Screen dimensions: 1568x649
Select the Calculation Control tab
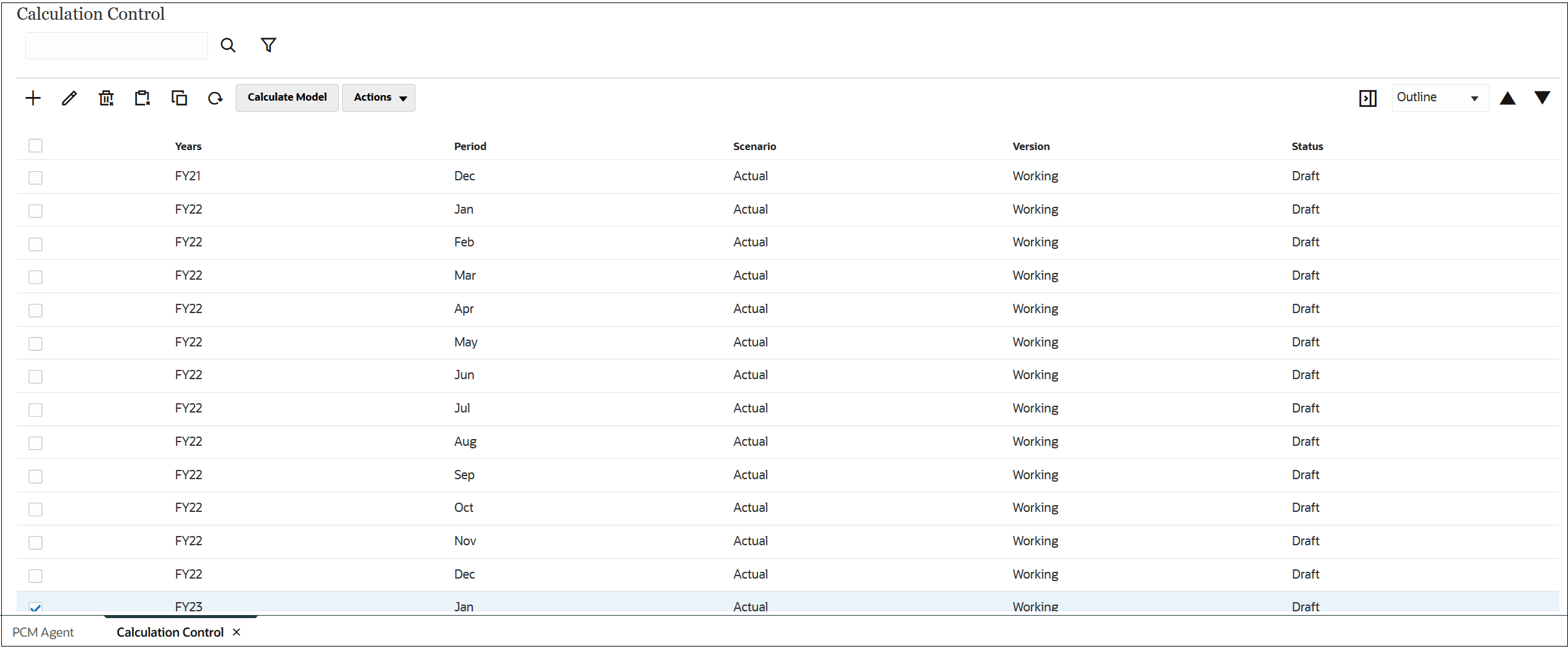[x=170, y=632]
